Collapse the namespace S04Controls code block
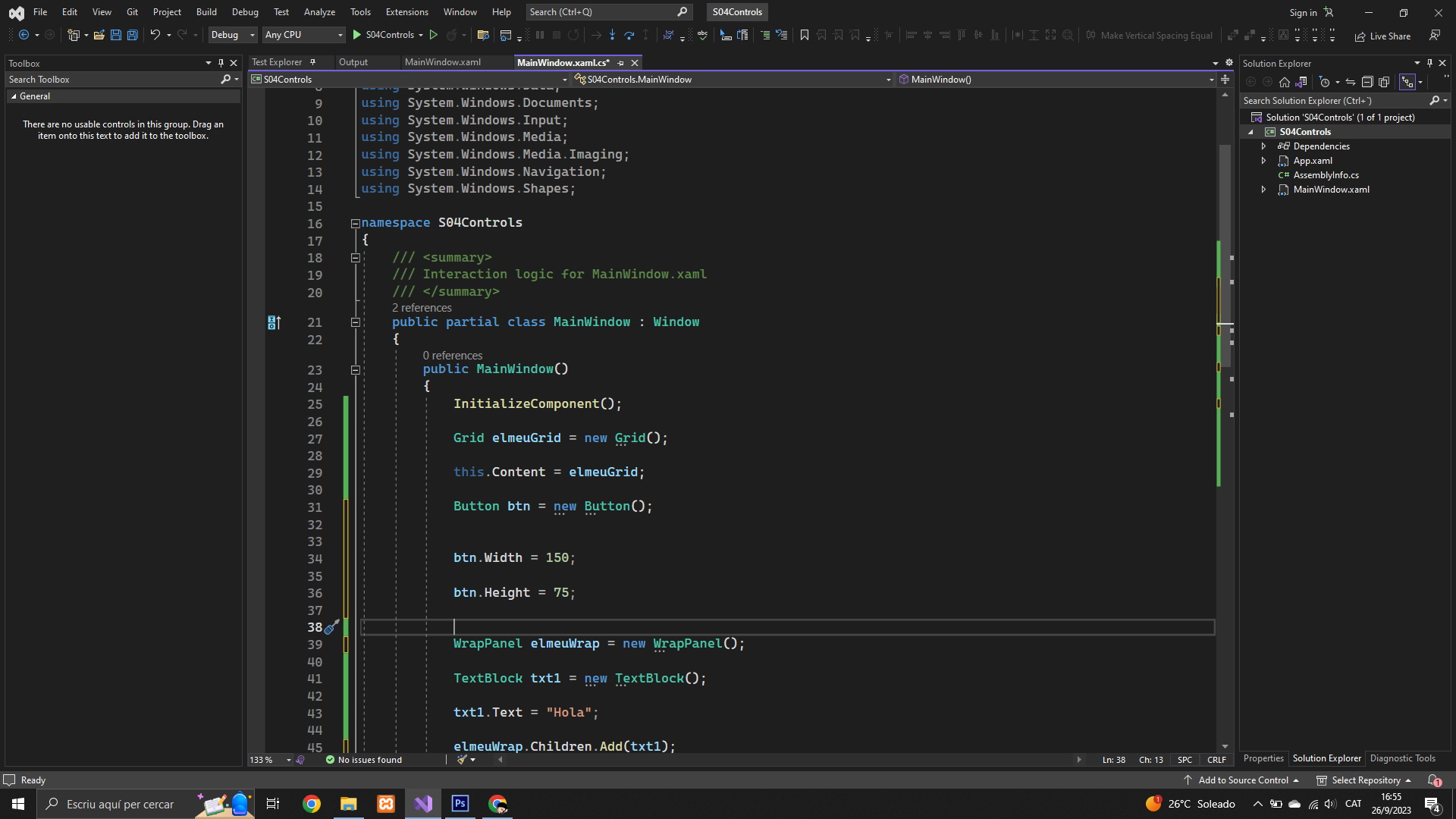 pos(355,224)
